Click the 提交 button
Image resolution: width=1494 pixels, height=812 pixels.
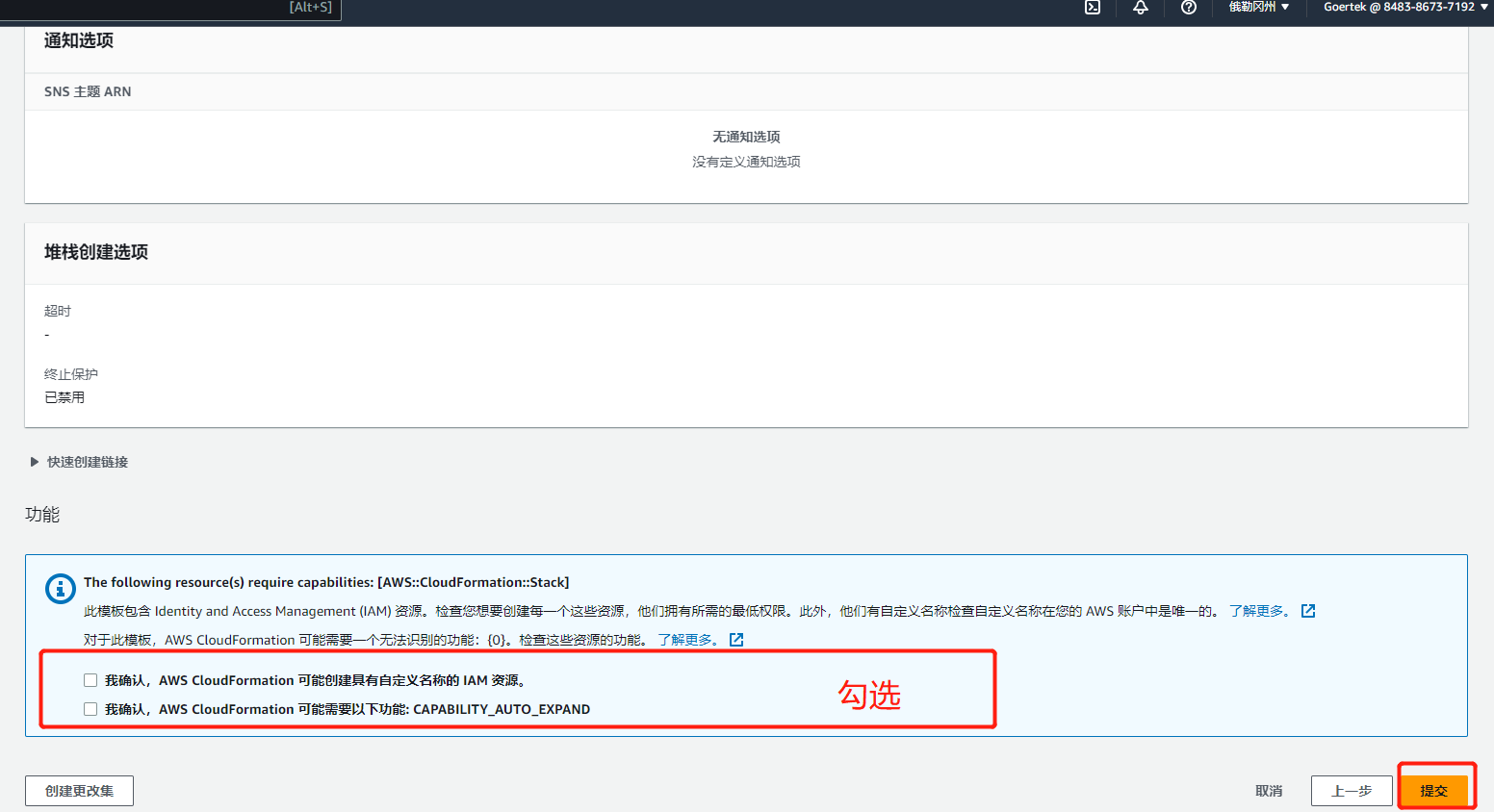click(1433, 791)
